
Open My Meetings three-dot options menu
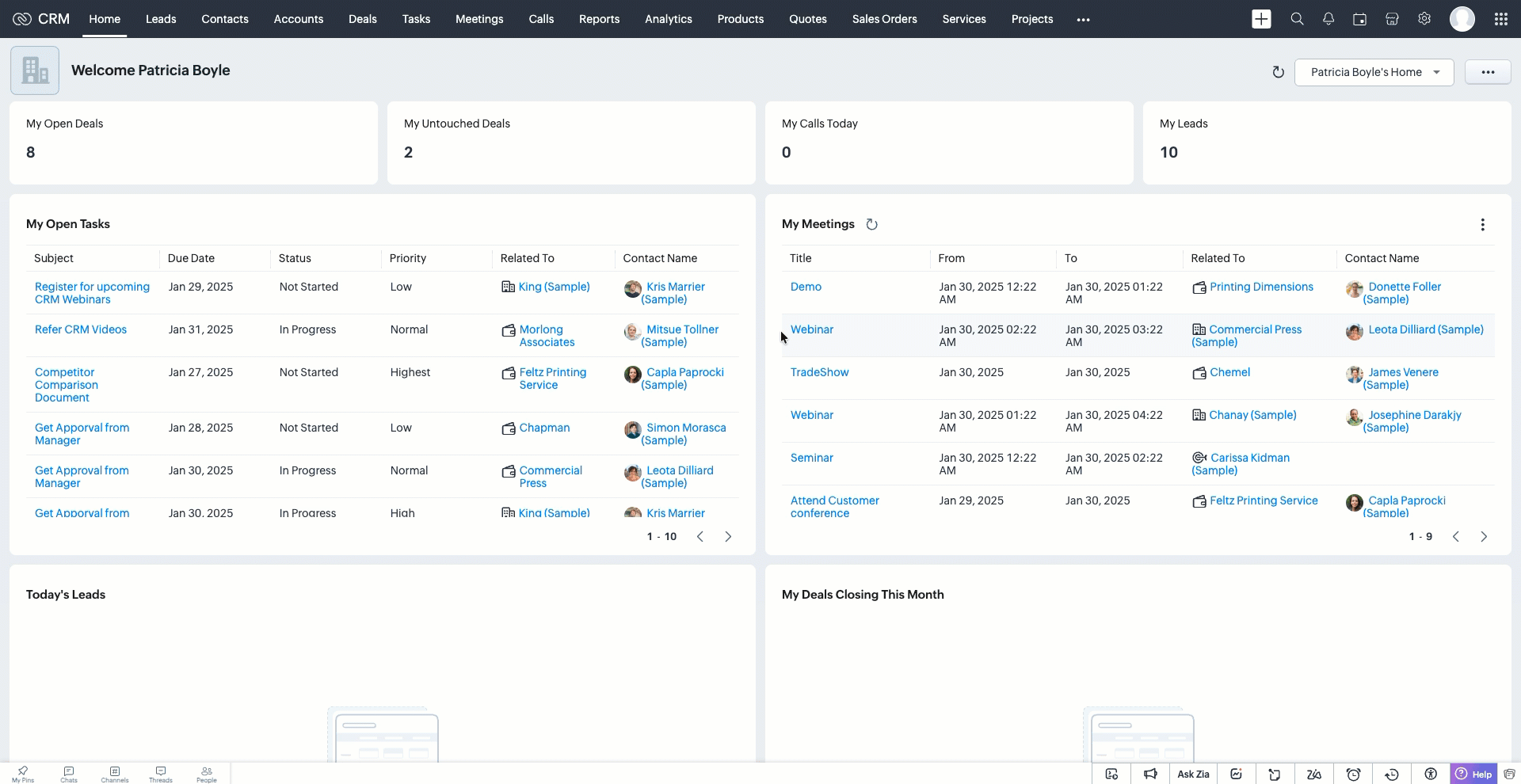pos(1483,225)
